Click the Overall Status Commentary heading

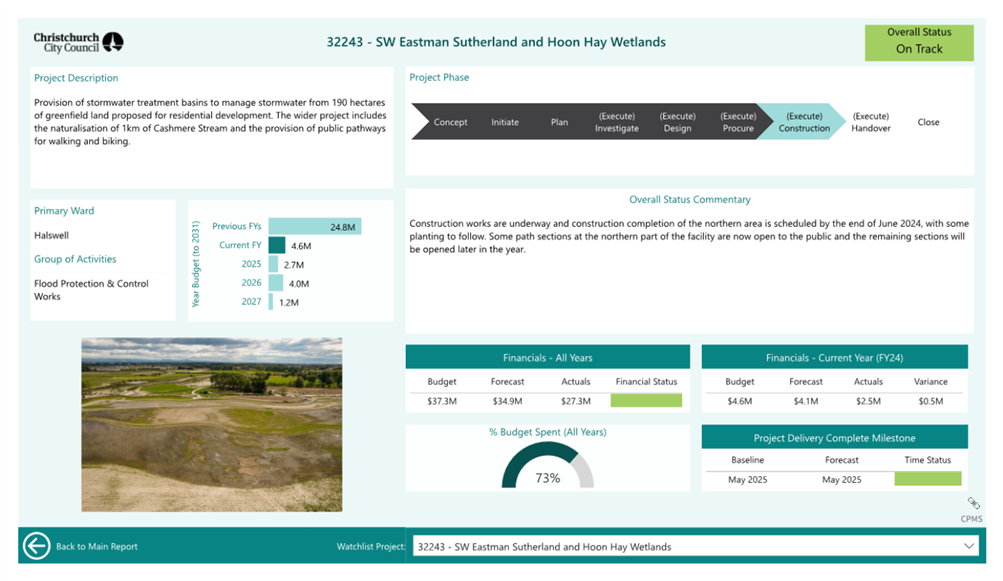pos(690,200)
